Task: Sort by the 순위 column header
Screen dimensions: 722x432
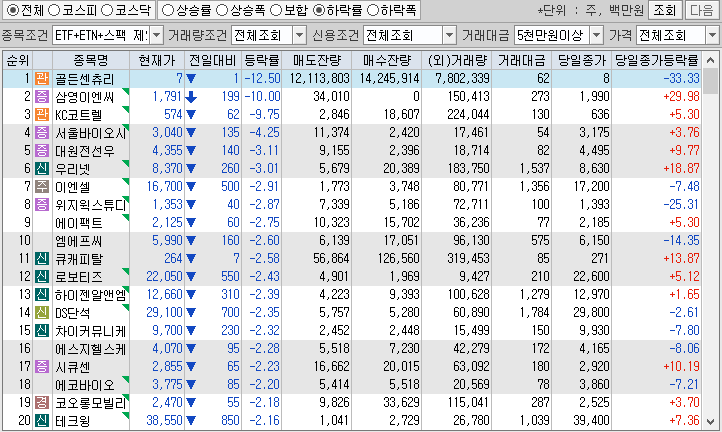Action: point(18,60)
